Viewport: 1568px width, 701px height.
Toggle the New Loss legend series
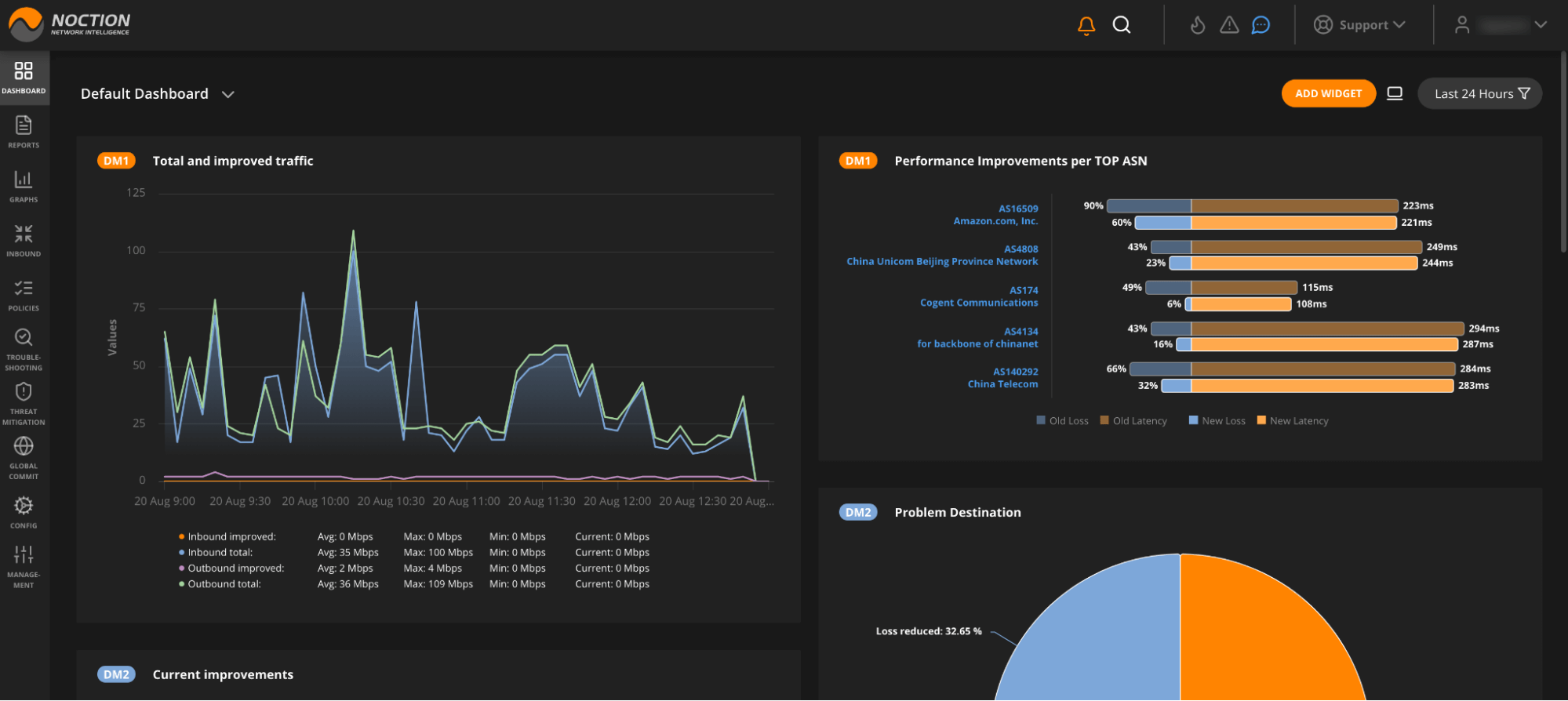point(1217,421)
